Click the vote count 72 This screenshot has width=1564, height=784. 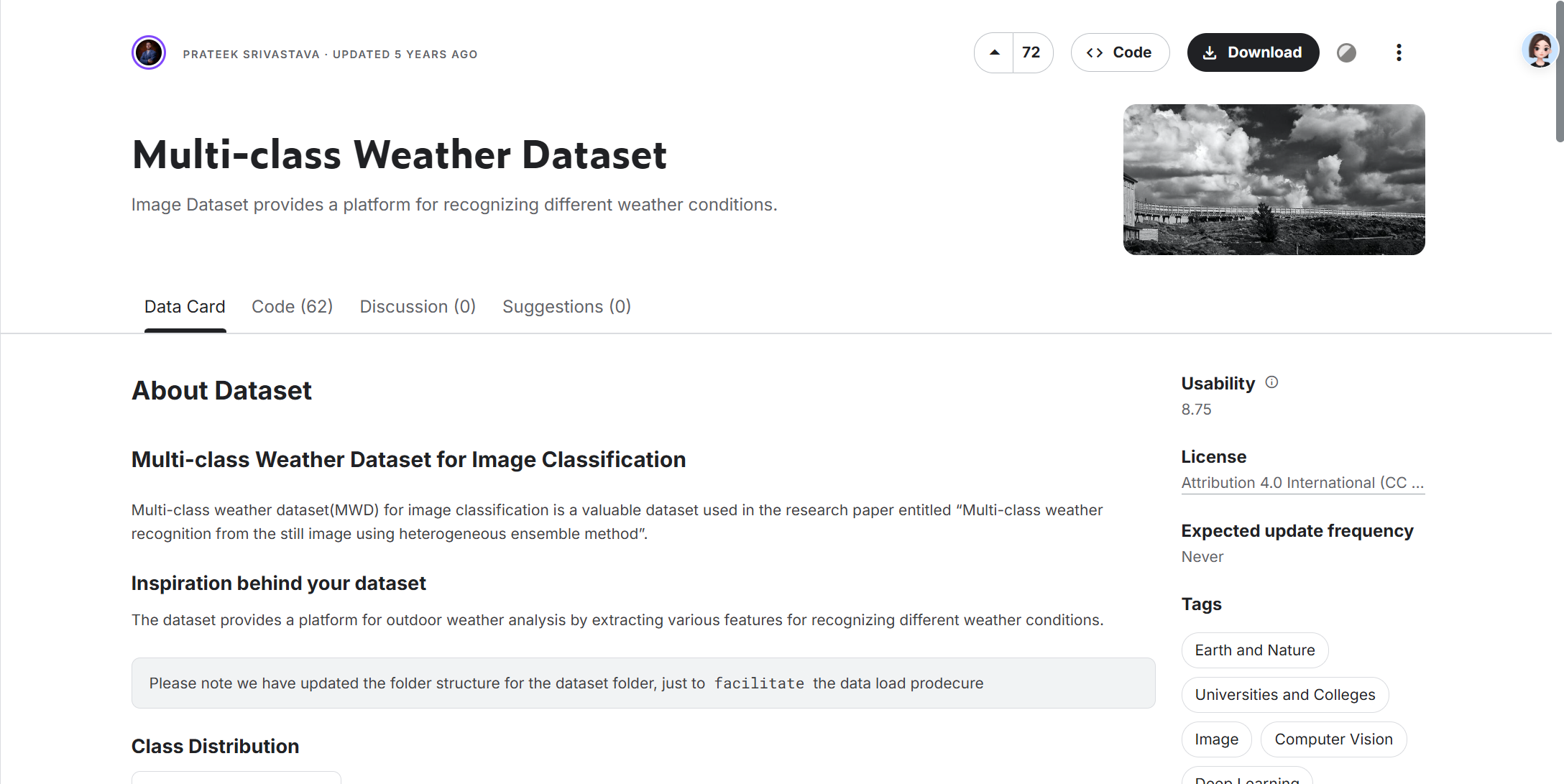1031,52
